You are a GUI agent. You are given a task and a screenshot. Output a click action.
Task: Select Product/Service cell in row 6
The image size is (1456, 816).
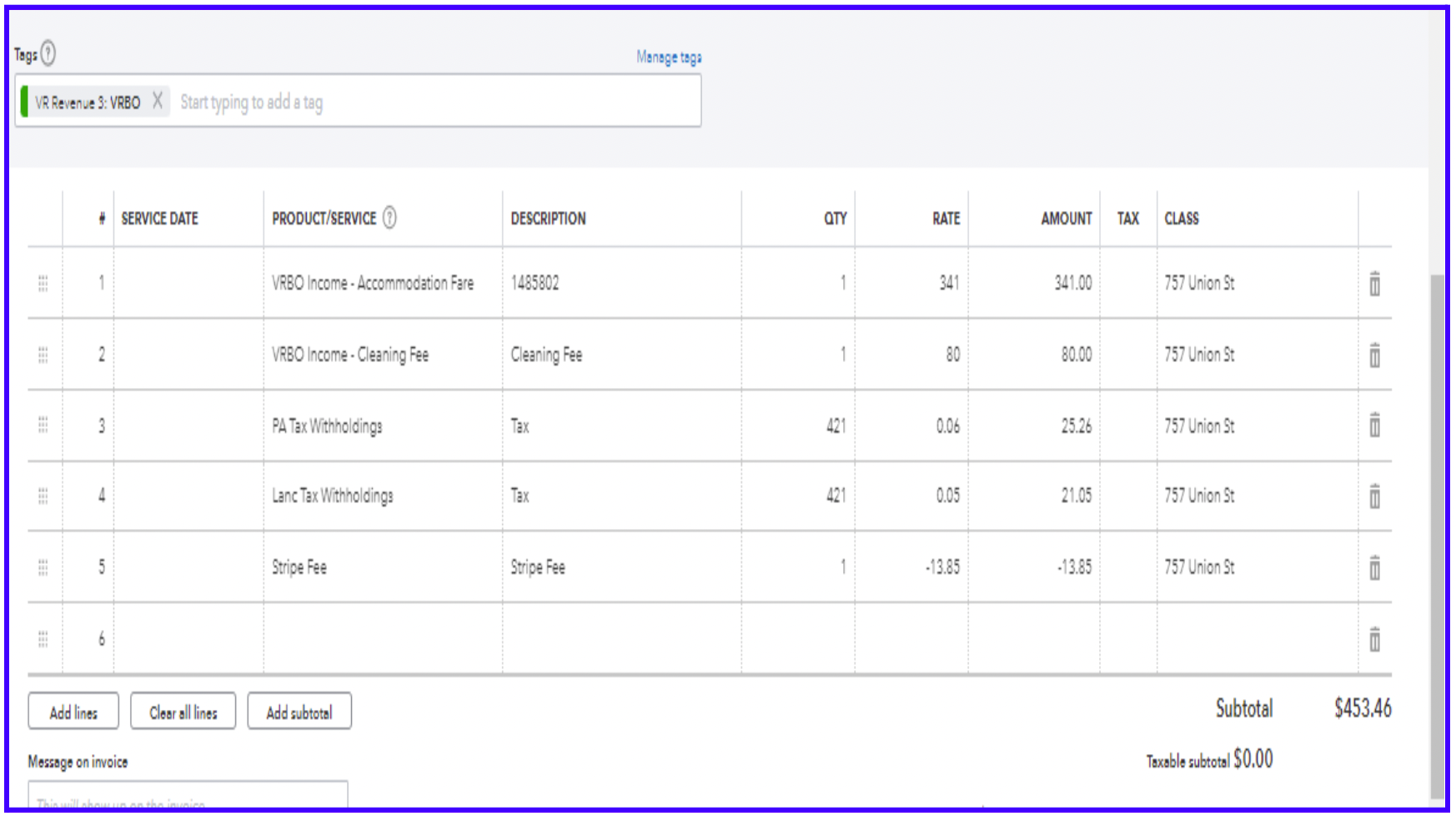[382, 639]
